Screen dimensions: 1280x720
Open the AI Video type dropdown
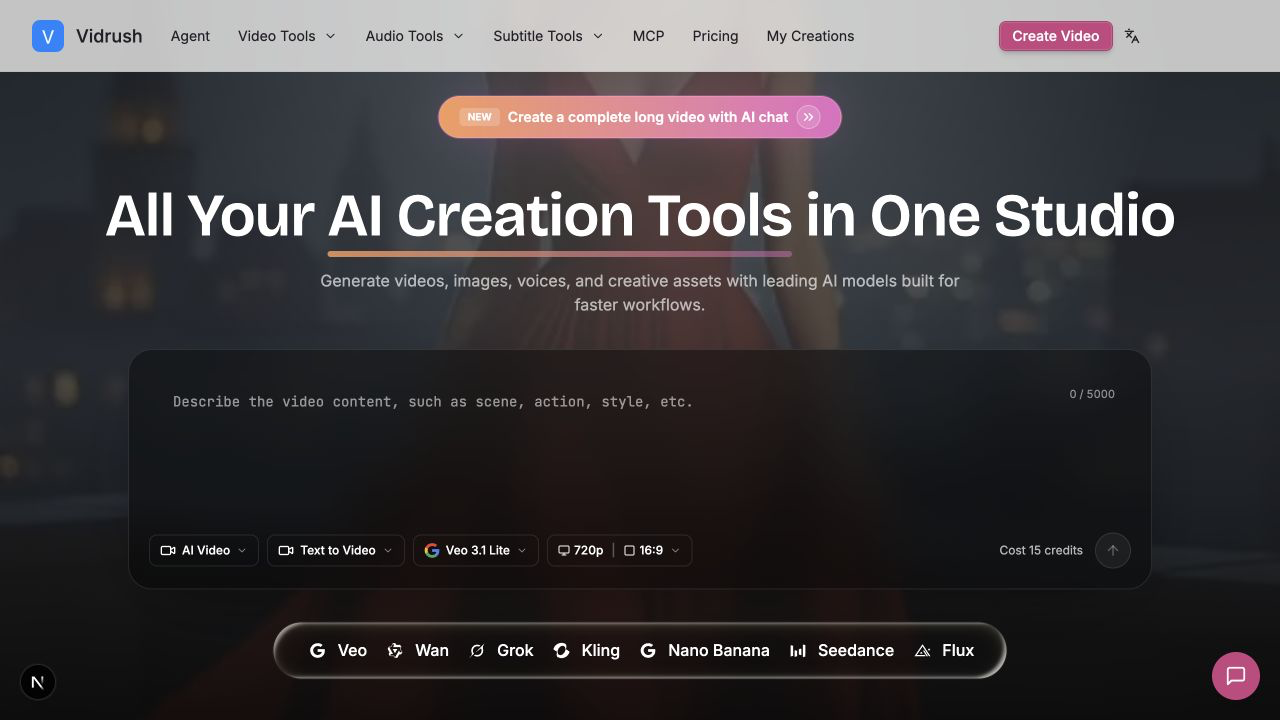pyautogui.click(x=204, y=550)
